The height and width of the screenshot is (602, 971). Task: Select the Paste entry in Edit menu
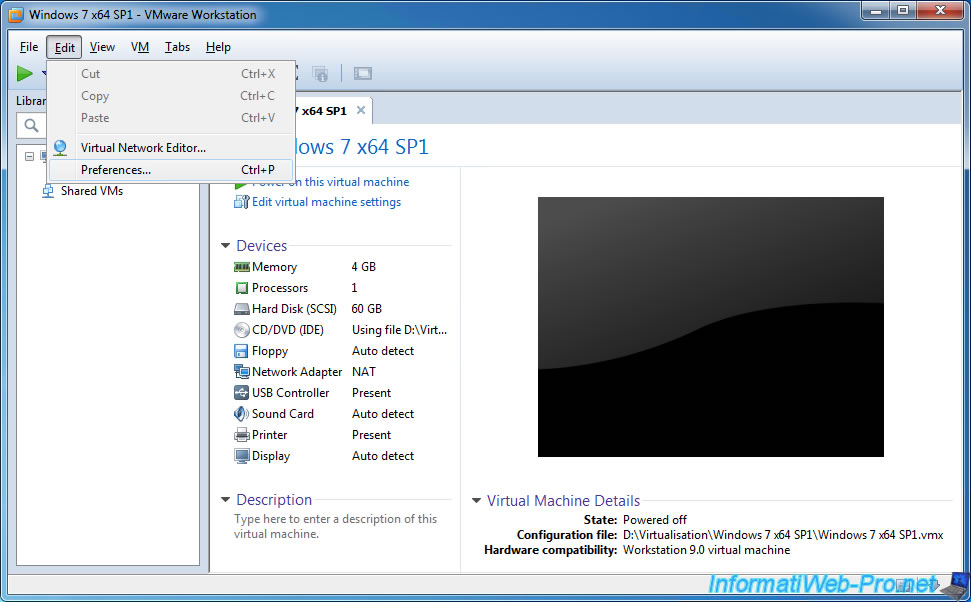pos(171,118)
